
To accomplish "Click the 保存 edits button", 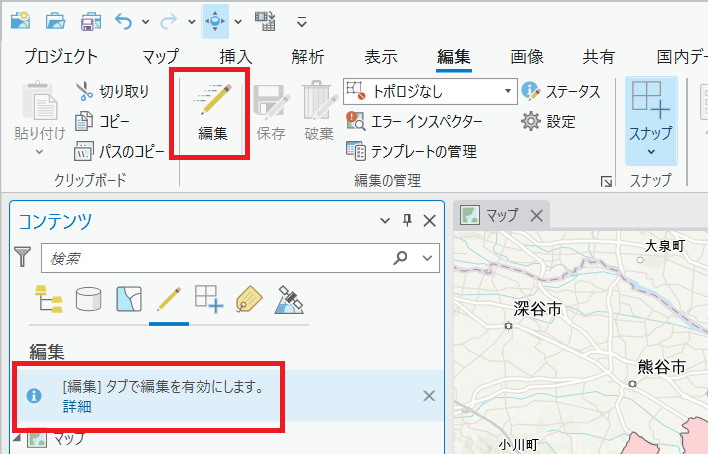I will point(271,112).
